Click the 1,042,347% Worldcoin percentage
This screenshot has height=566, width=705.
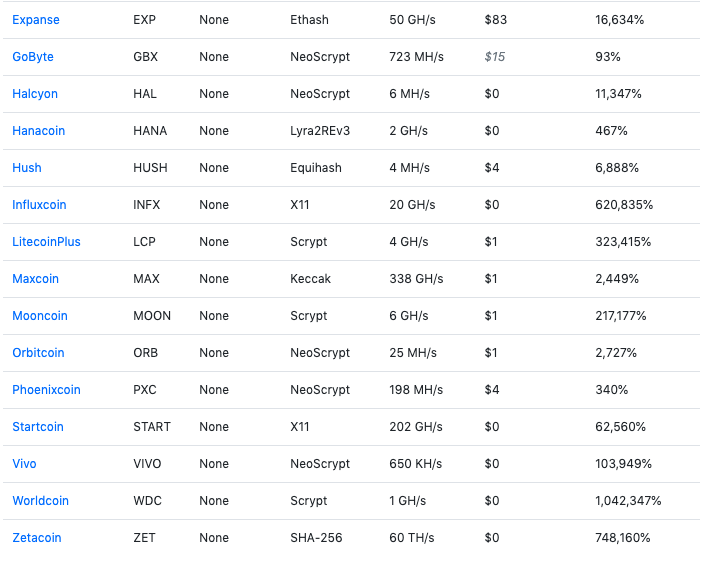tap(628, 500)
